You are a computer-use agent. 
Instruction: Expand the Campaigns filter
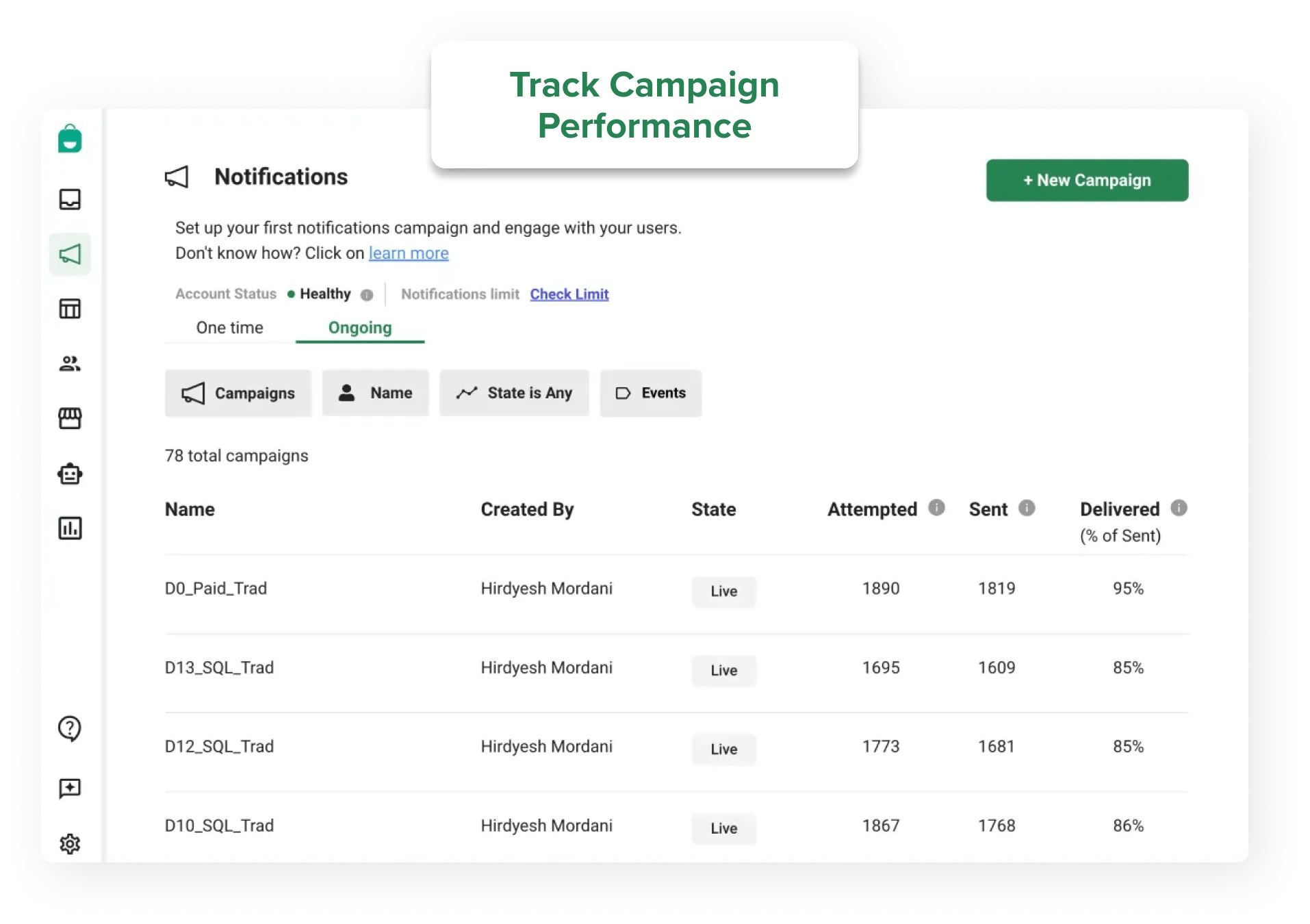pyautogui.click(x=238, y=393)
